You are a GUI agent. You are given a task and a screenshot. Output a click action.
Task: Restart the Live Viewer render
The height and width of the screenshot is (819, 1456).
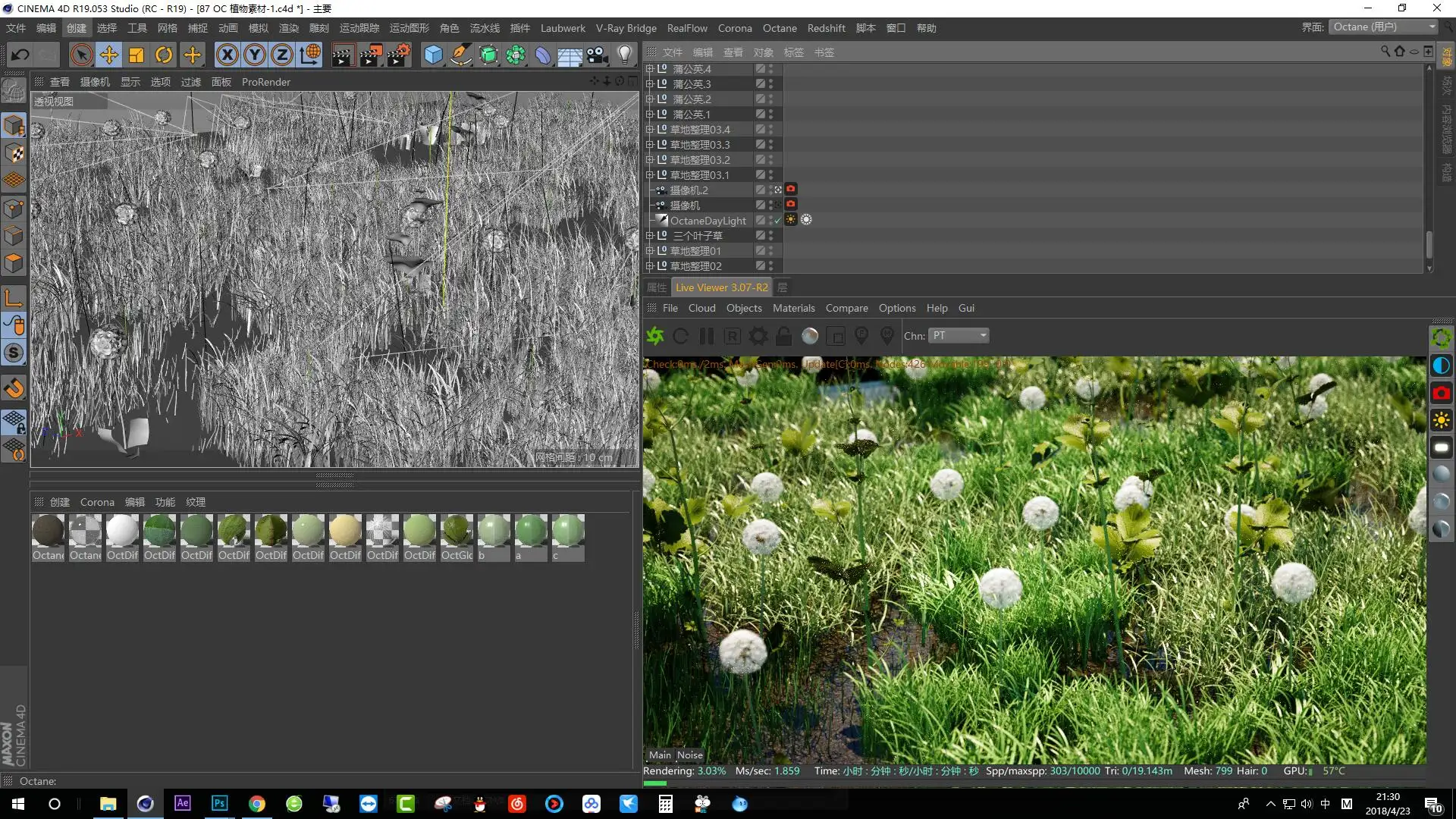point(681,335)
